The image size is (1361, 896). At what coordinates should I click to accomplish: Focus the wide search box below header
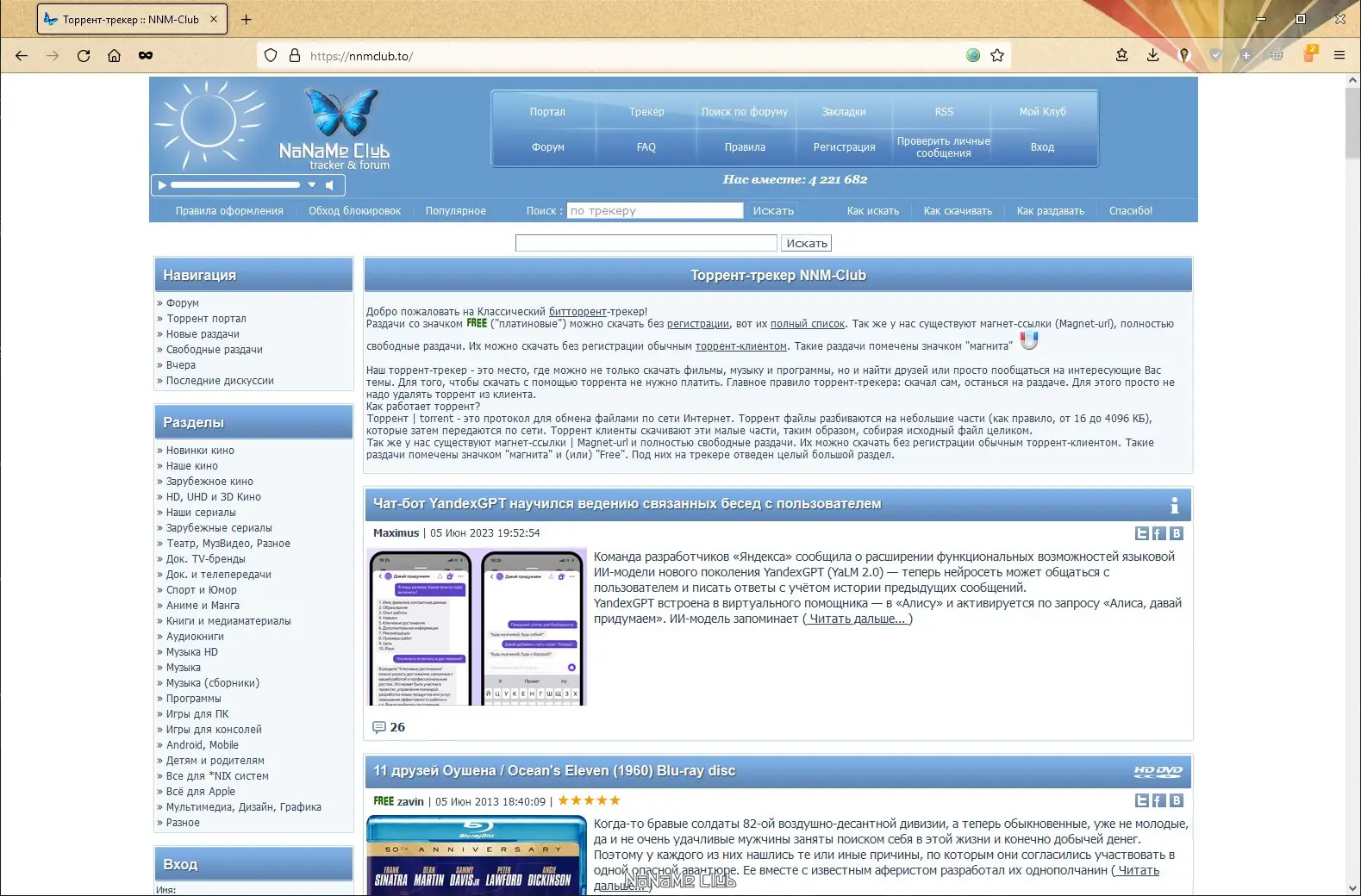tap(646, 243)
